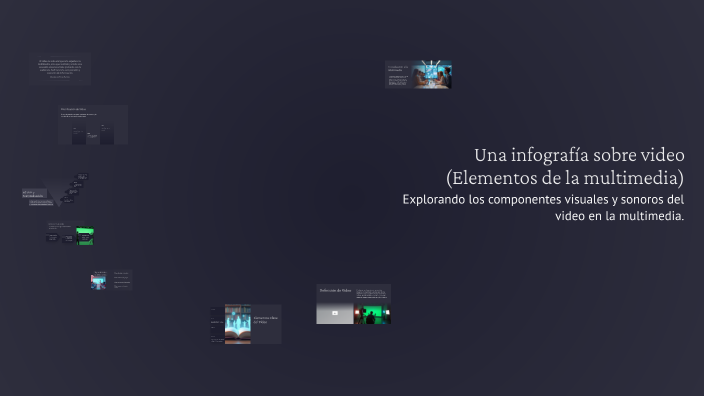Open the introduction slide with the meeting photo

point(418,75)
